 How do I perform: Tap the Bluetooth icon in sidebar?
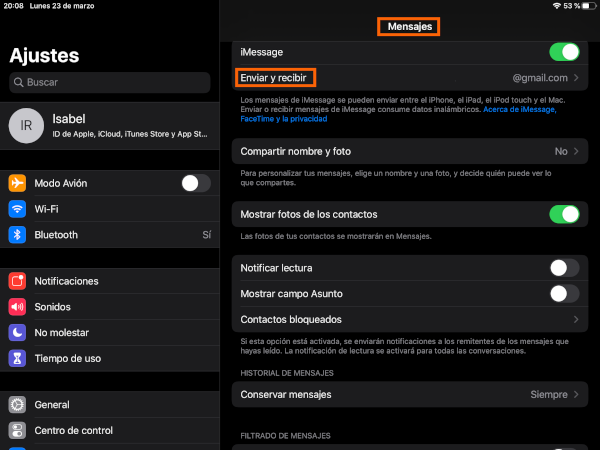17,235
